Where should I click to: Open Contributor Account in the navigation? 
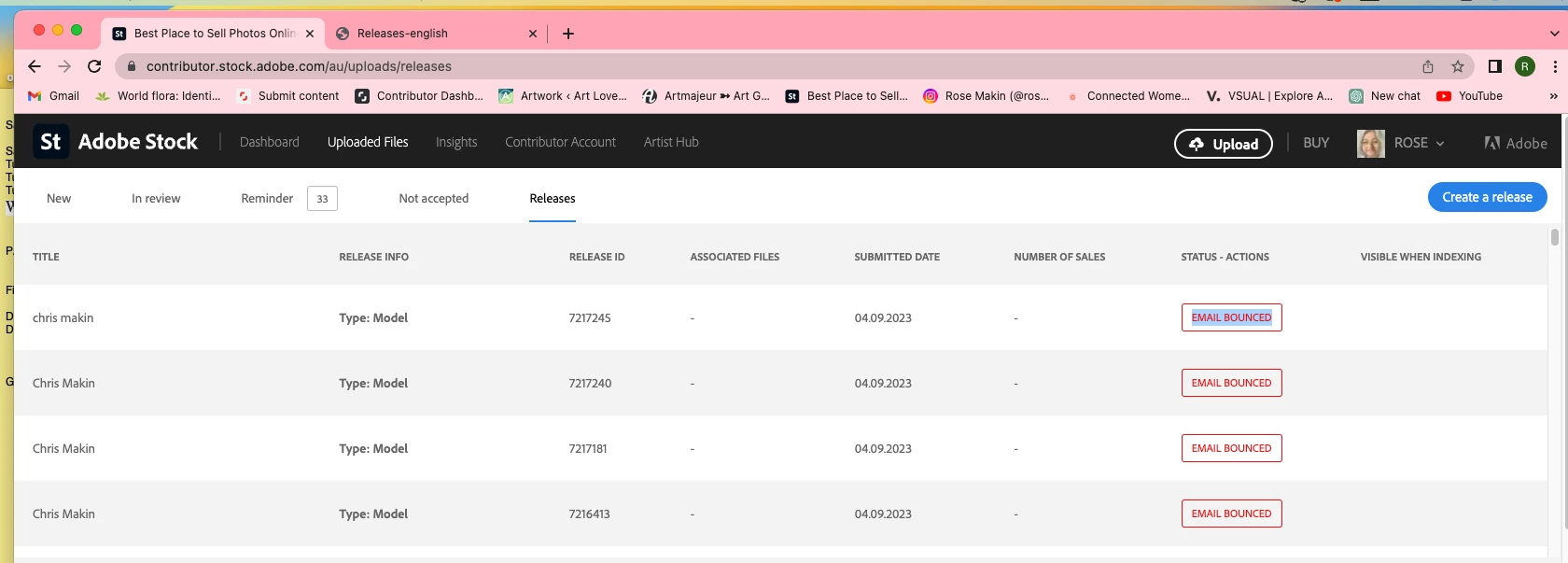pos(561,142)
